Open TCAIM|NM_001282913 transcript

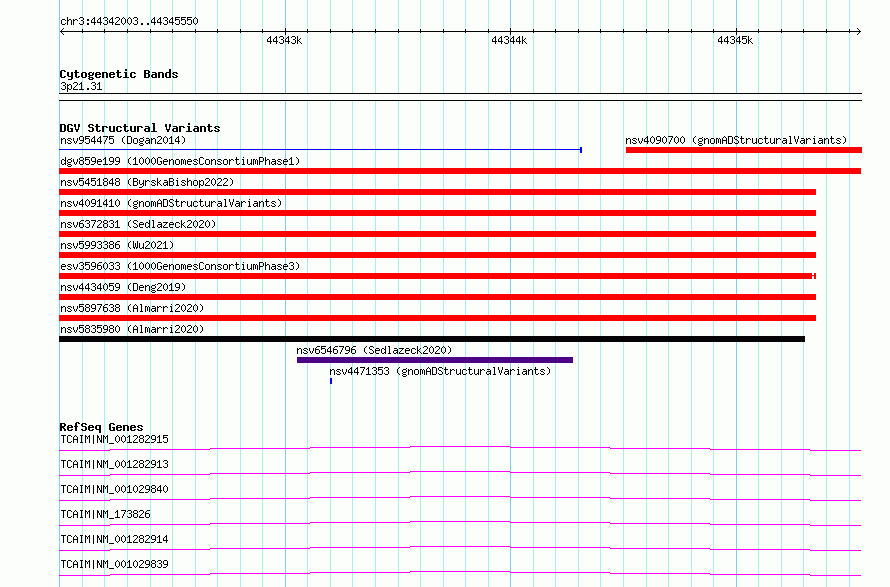[114, 464]
